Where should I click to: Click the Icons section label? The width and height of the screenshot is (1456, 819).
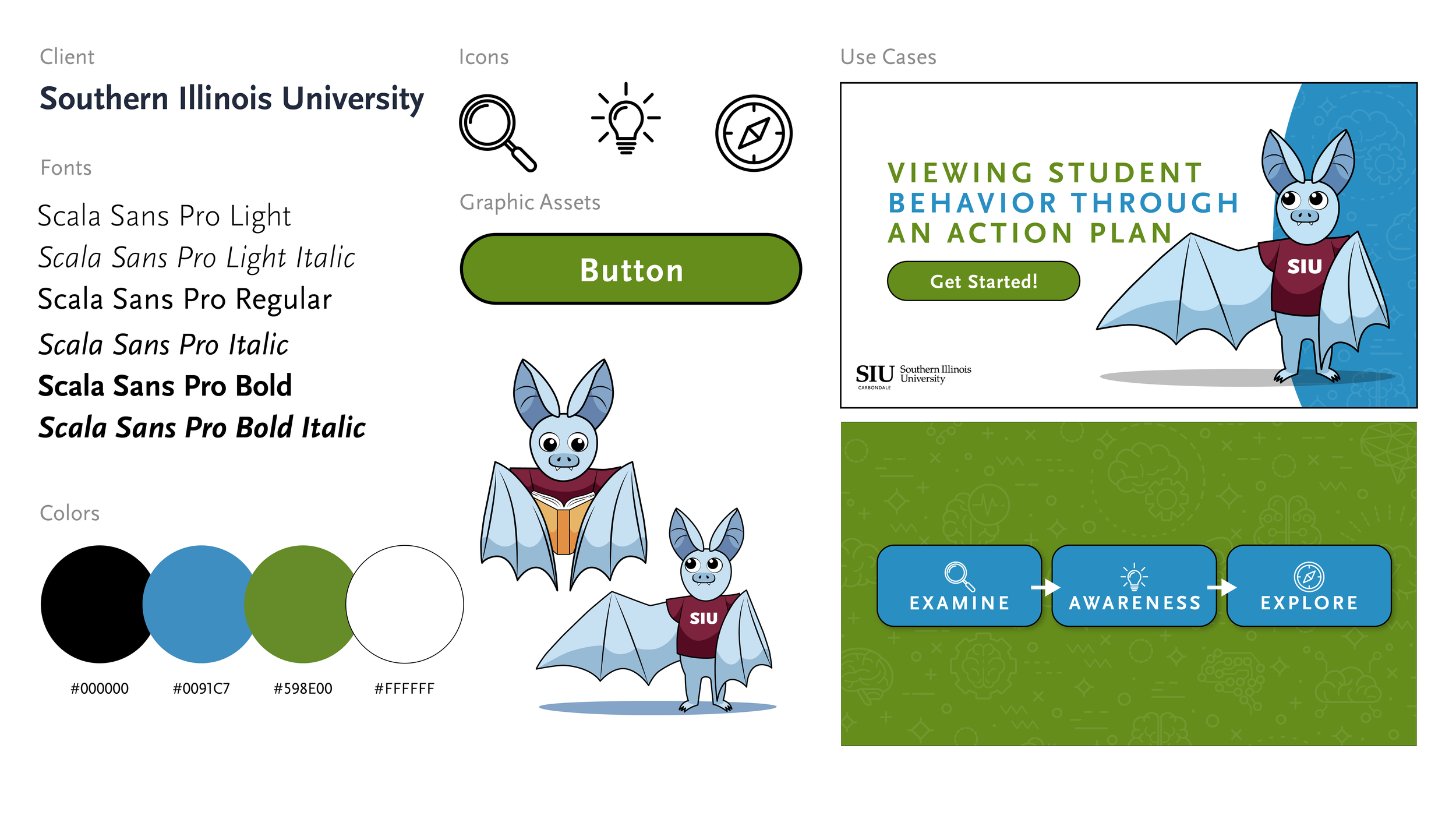coord(483,57)
